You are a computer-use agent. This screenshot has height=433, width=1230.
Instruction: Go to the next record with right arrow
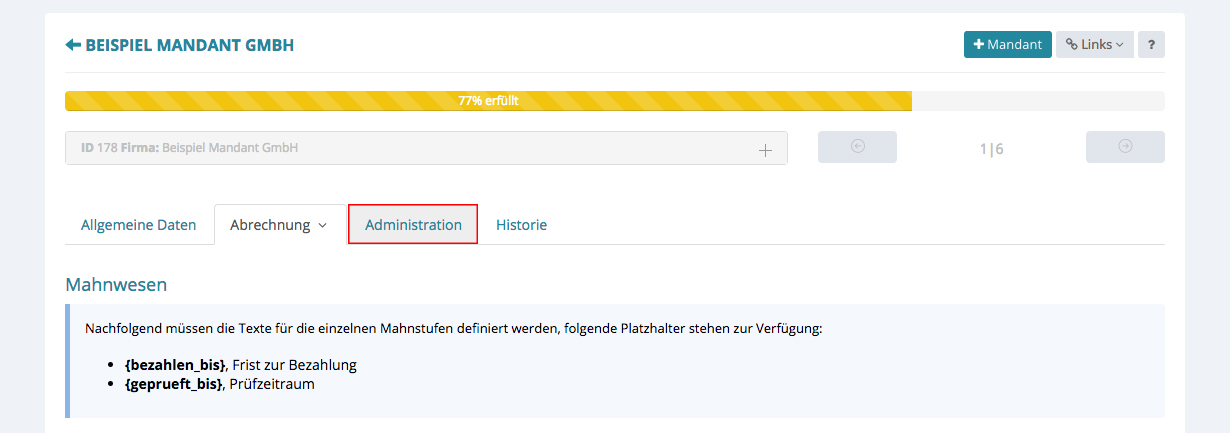coord(1125,147)
